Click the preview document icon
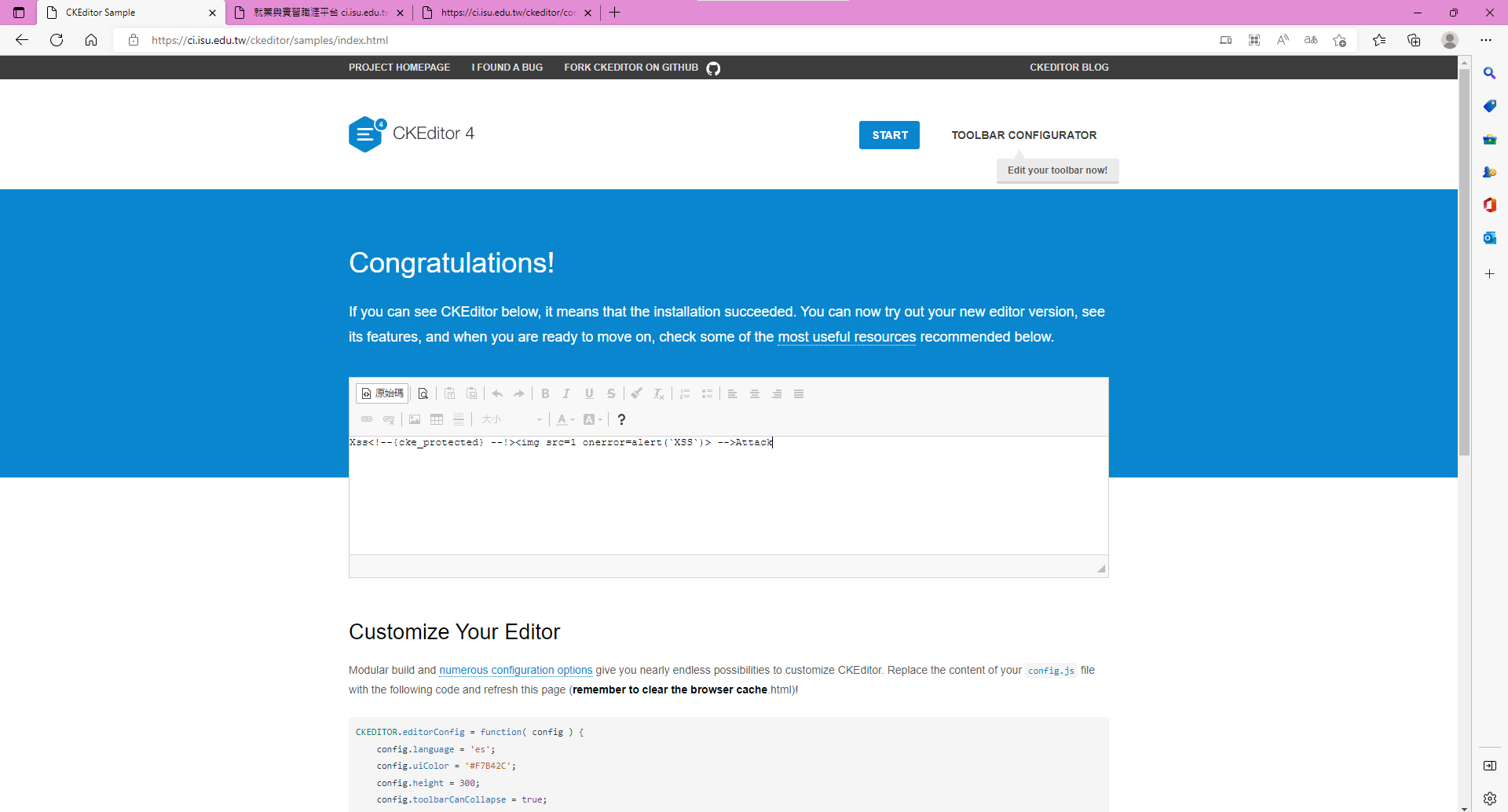 [x=423, y=393]
